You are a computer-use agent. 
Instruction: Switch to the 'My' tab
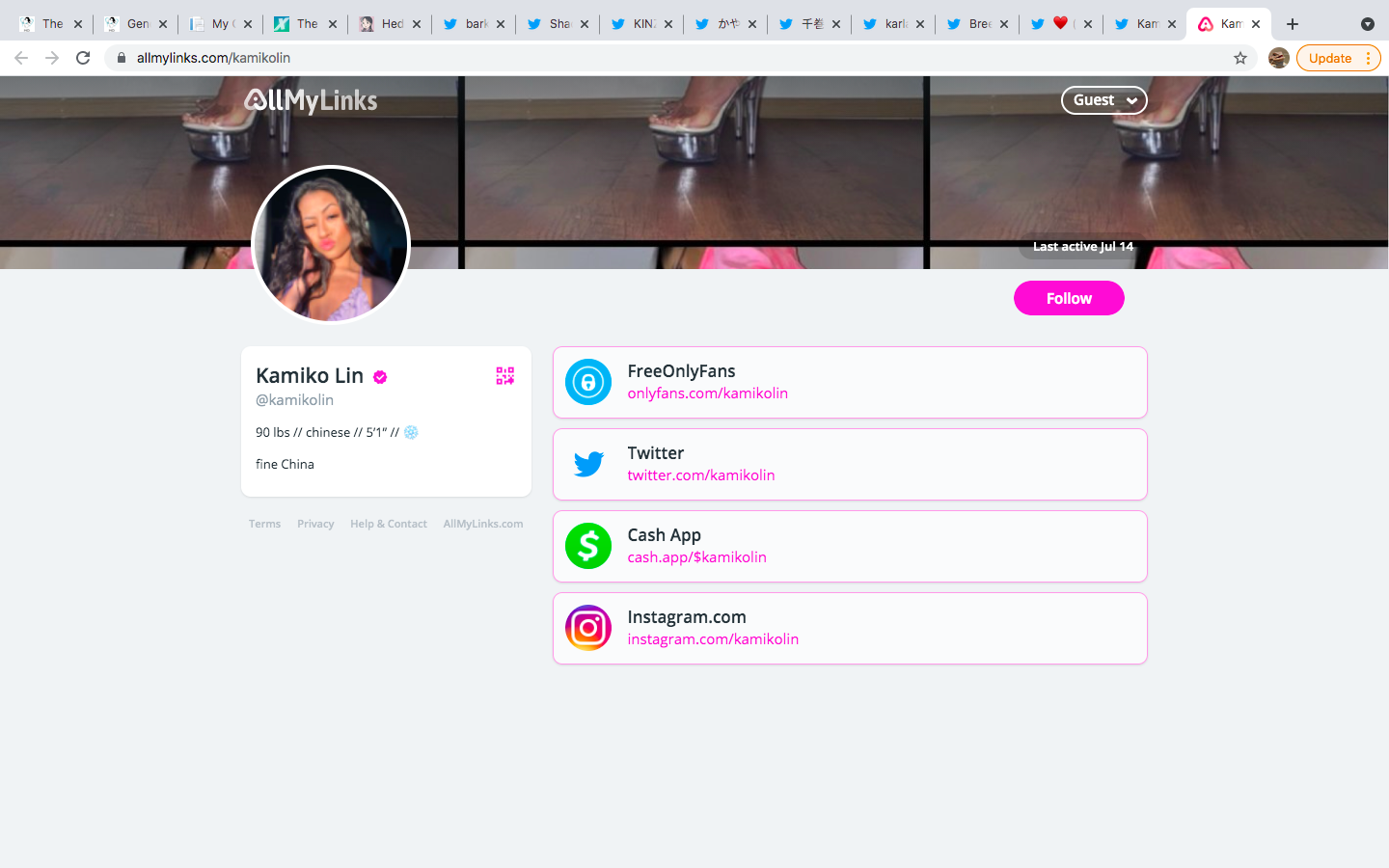[x=220, y=24]
